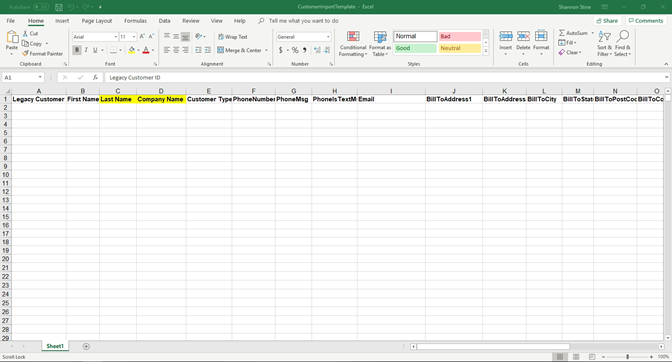This screenshot has height=362, width=672.
Task: Expand the font name dropdown
Action: pos(115,37)
